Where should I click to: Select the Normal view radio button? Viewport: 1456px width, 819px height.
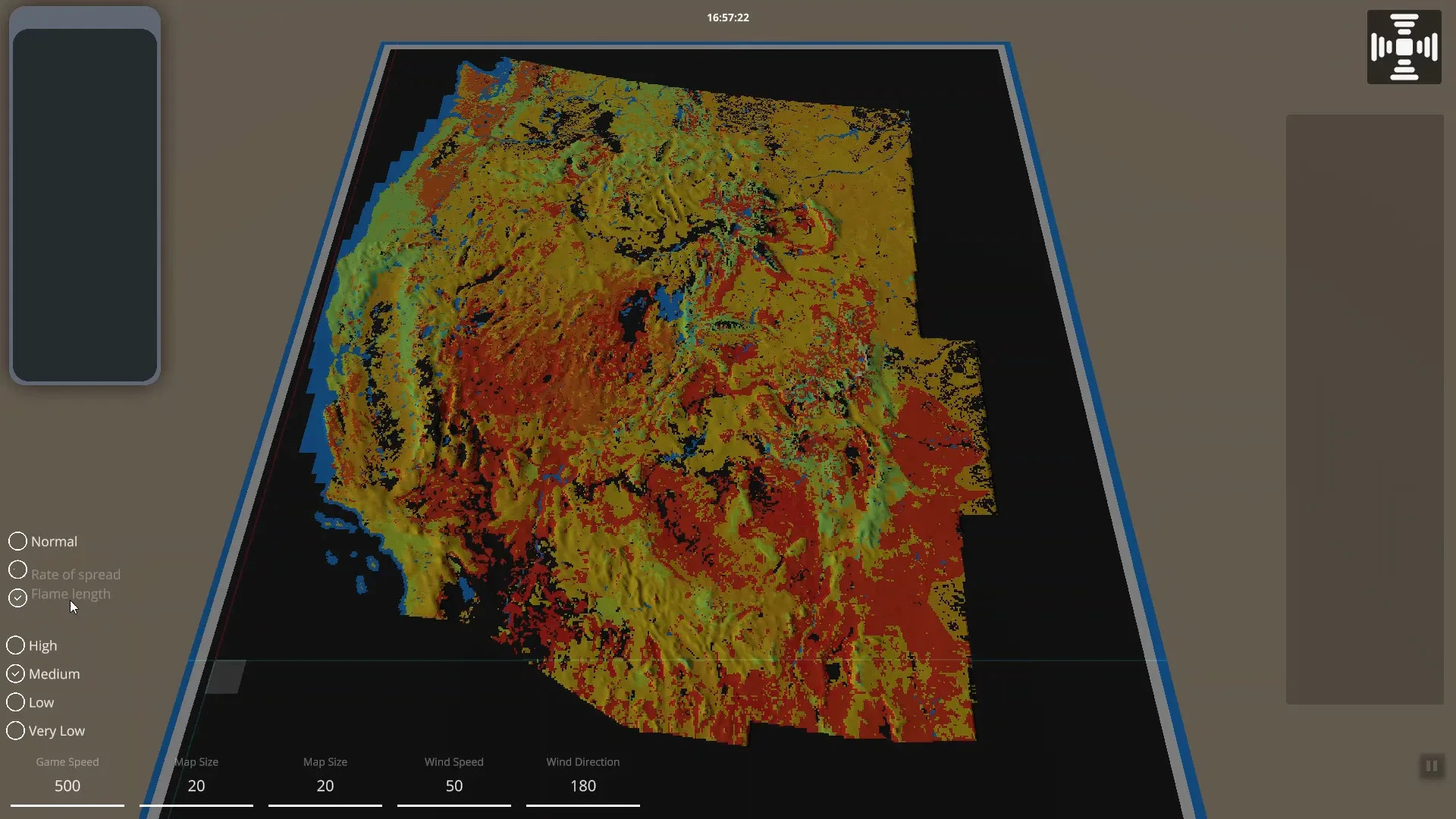tap(17, 541)
